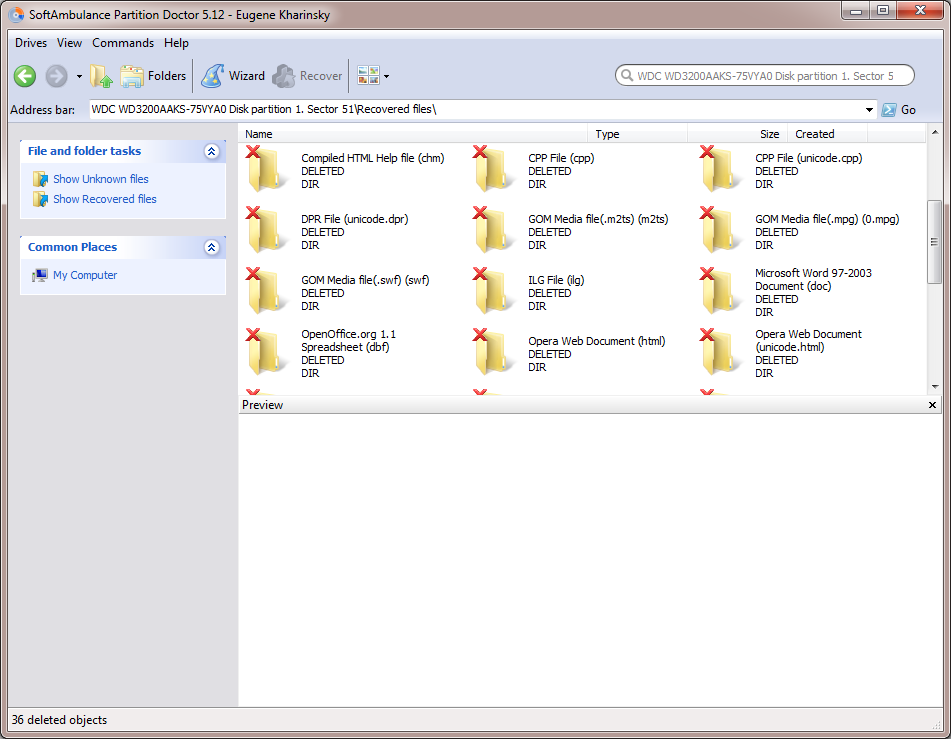Click Show Recovered files link
951x739 pixels.
104,199
